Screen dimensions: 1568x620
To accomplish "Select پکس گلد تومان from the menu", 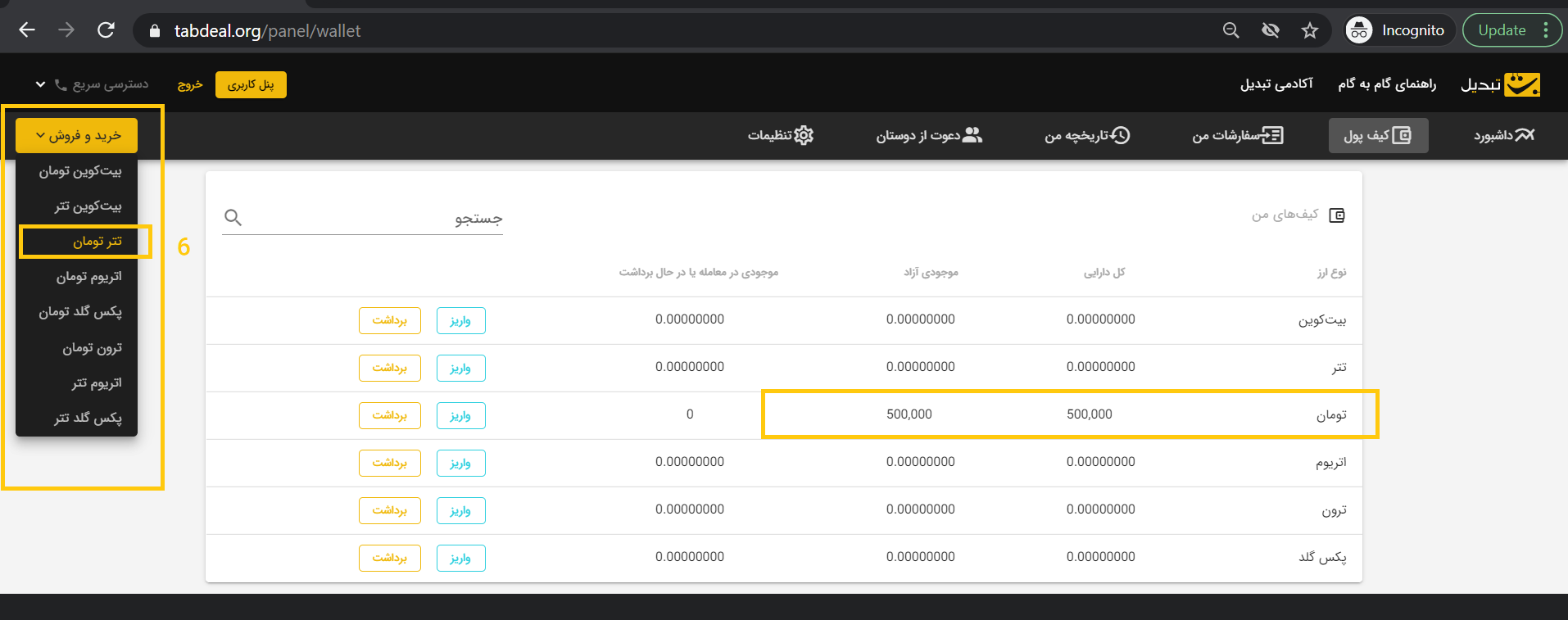I will pos(79,312).
